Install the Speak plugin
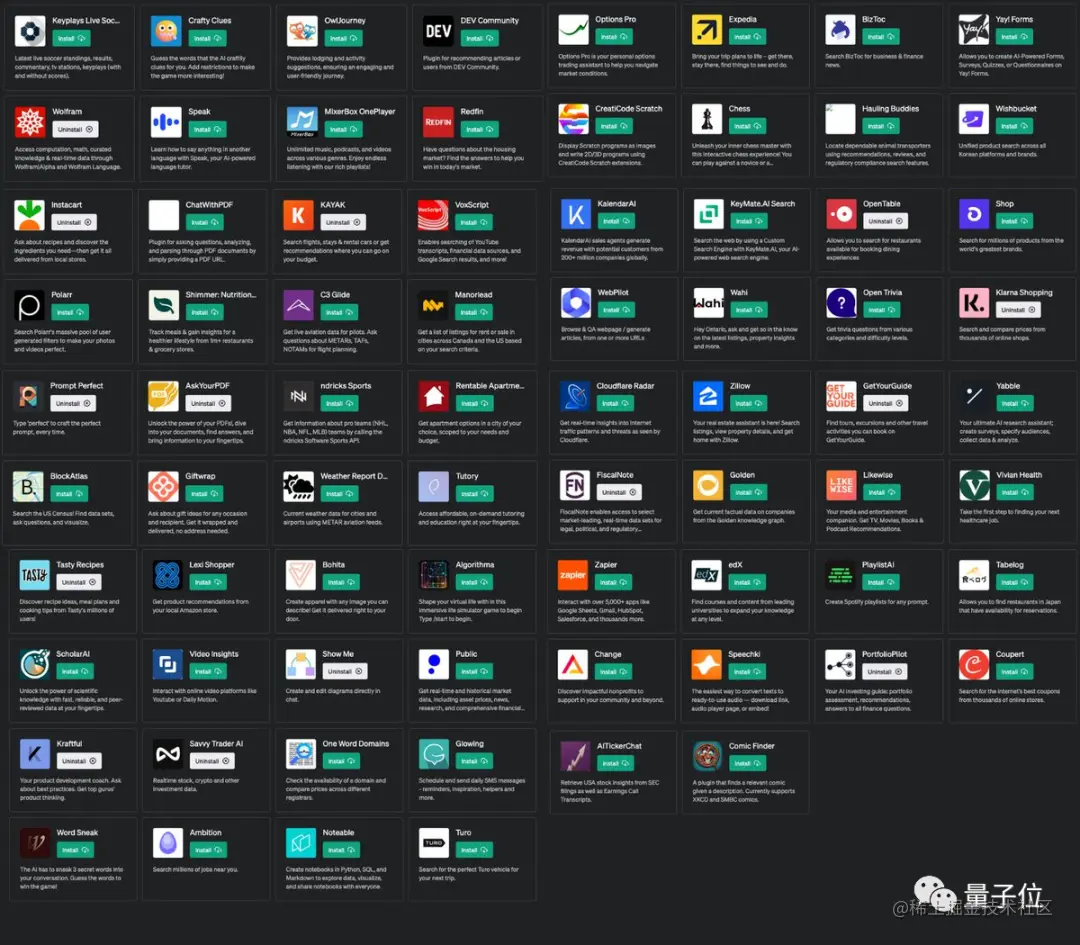Viewport: 1080px width, 945px height. coord(207,129)
